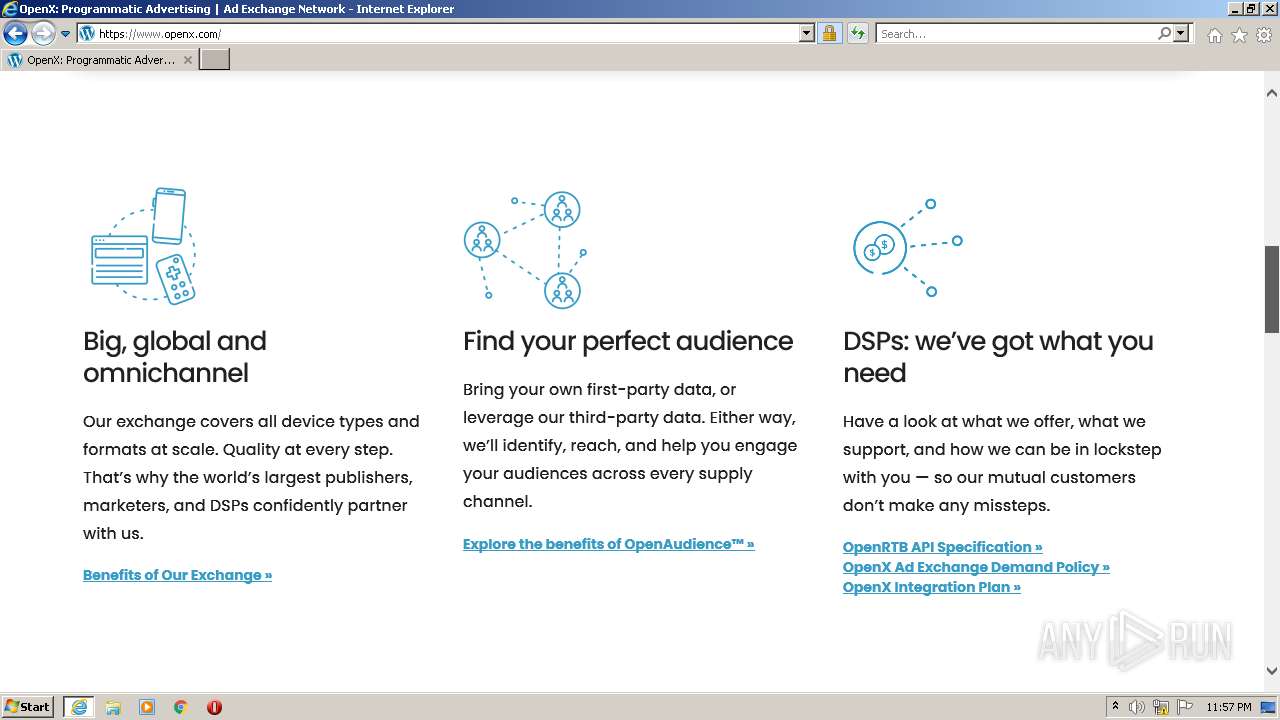1280x720 pixels.
Task: Click the network tray icon
Action: click(1161, 707)
